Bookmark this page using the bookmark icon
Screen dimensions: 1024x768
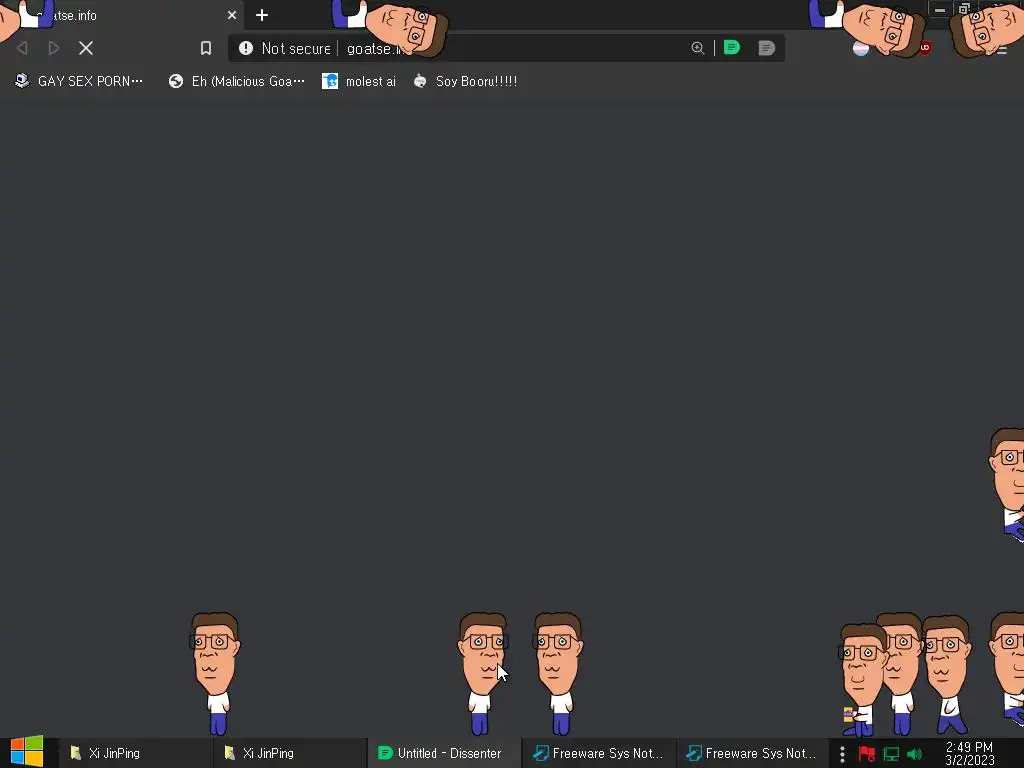coord(206,48)
